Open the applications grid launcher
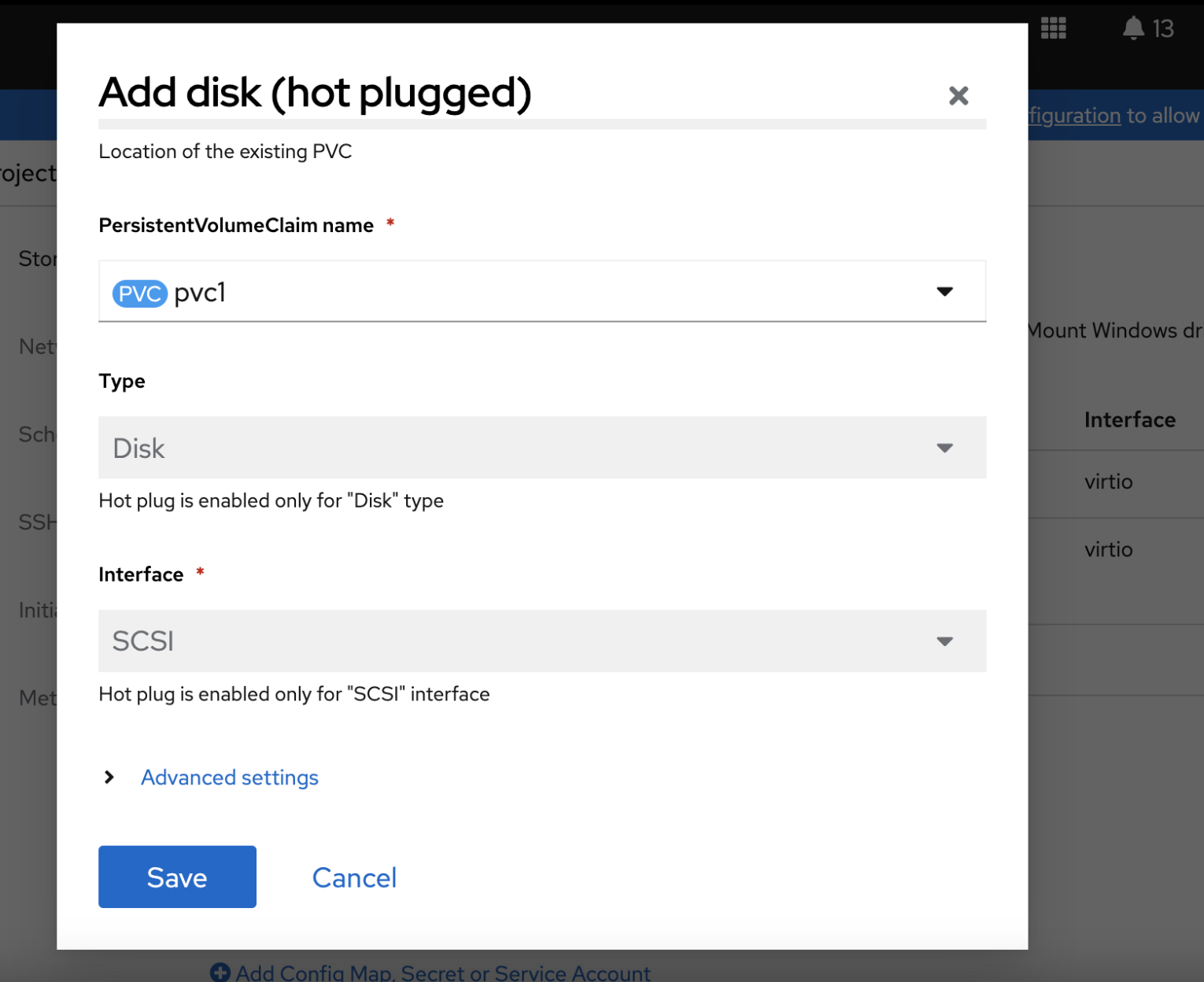The height and width of the screenshot is (982, 1204). click(x=1053, y=28)
